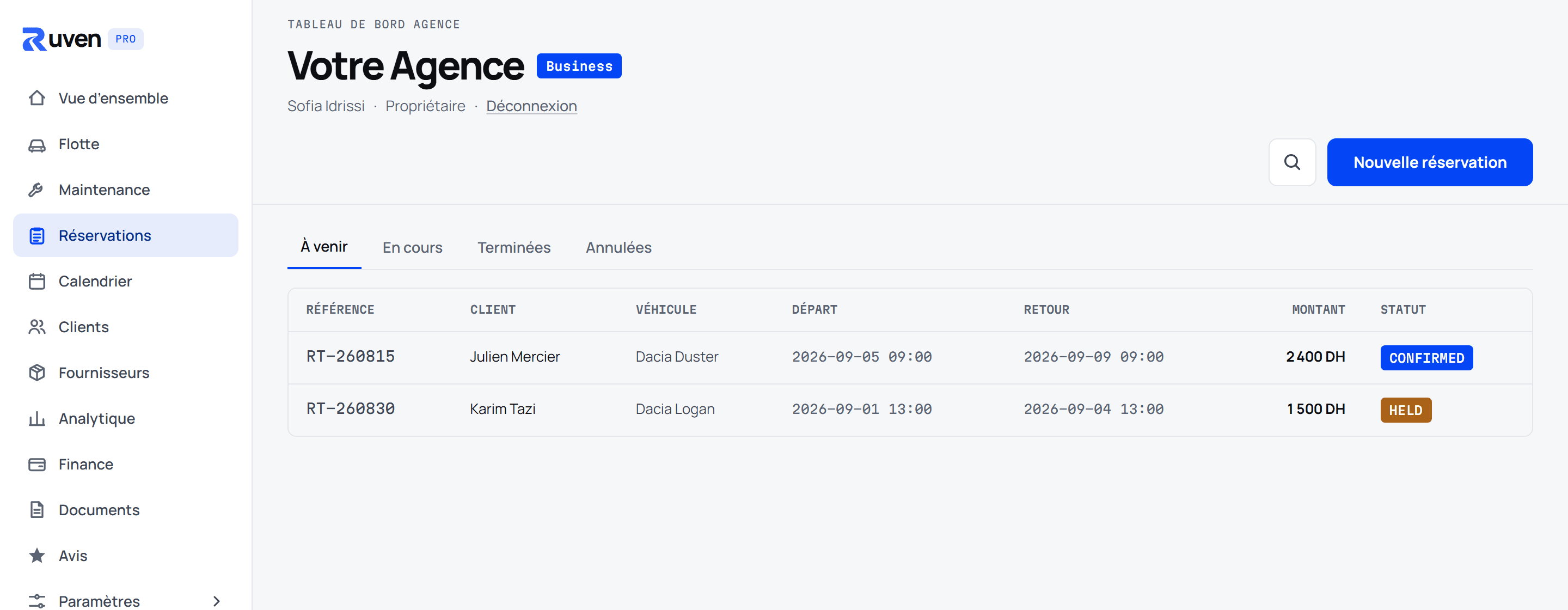1568x610 pixels.
Task: Open the search magnifier button
Action: pyautogui.click(x=1291, y=162)
